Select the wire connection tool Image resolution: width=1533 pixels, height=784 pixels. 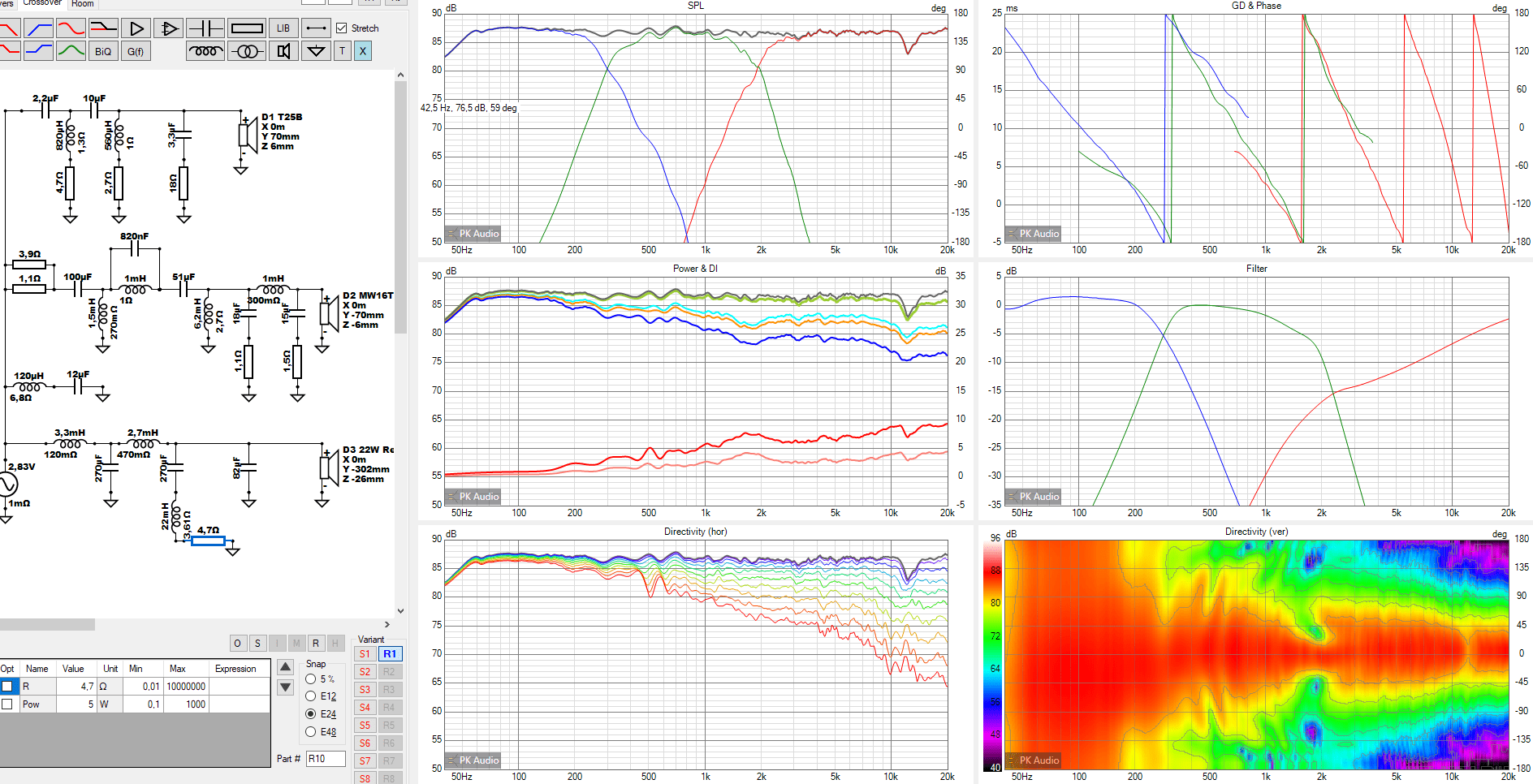[317, 28]
